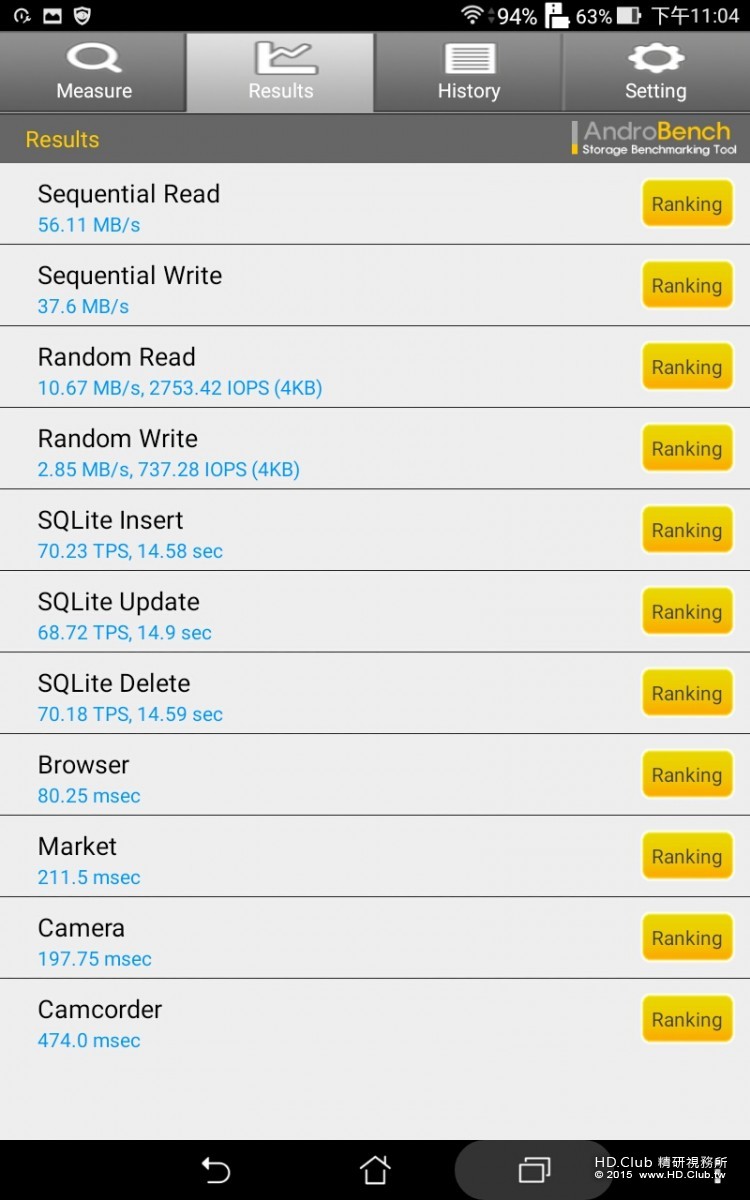Viewport: 750px width, 1200px height.
Task: Open Ranking for Sequential Read
Action: [x=686, y=204]
